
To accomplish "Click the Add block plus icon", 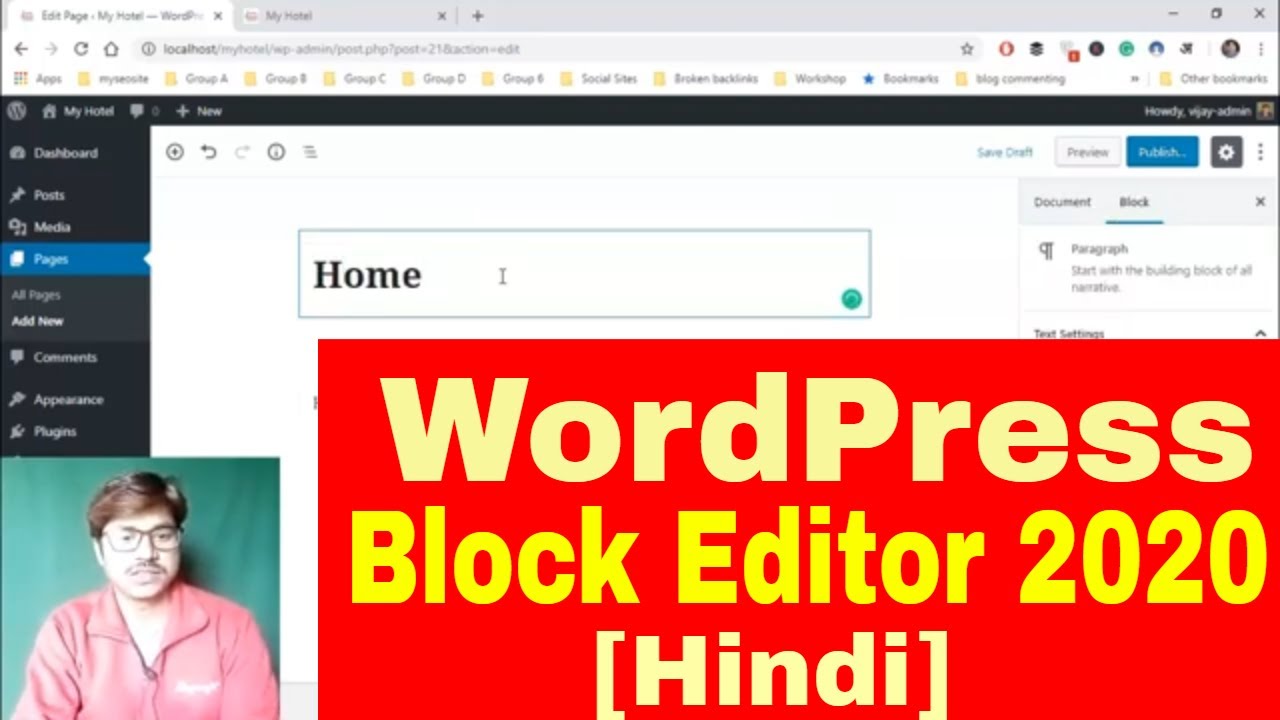I will 175,152.
